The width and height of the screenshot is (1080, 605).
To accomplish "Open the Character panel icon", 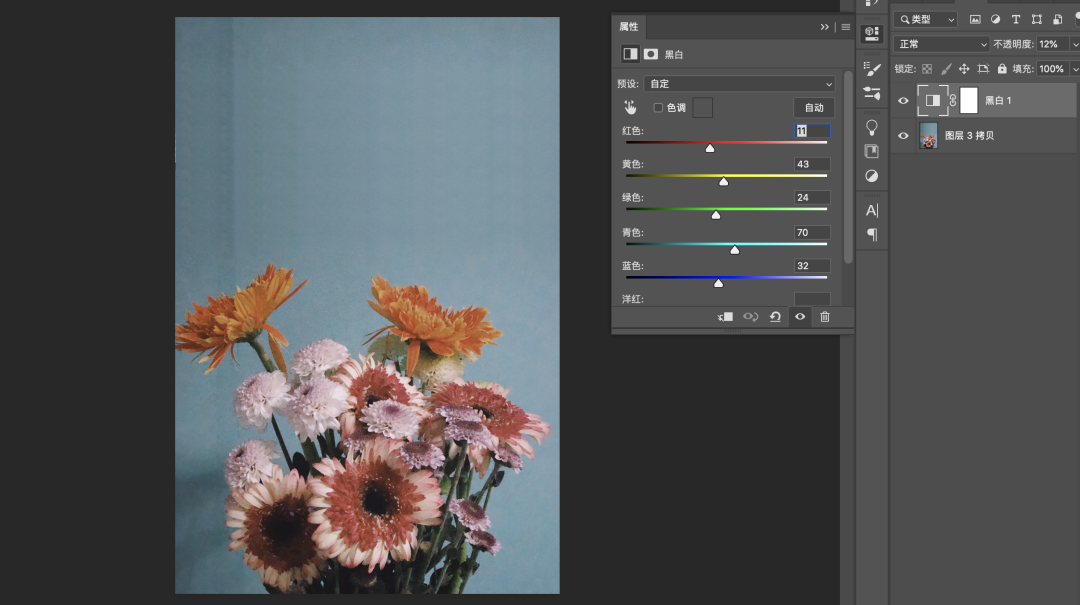I will pos(872,210).
